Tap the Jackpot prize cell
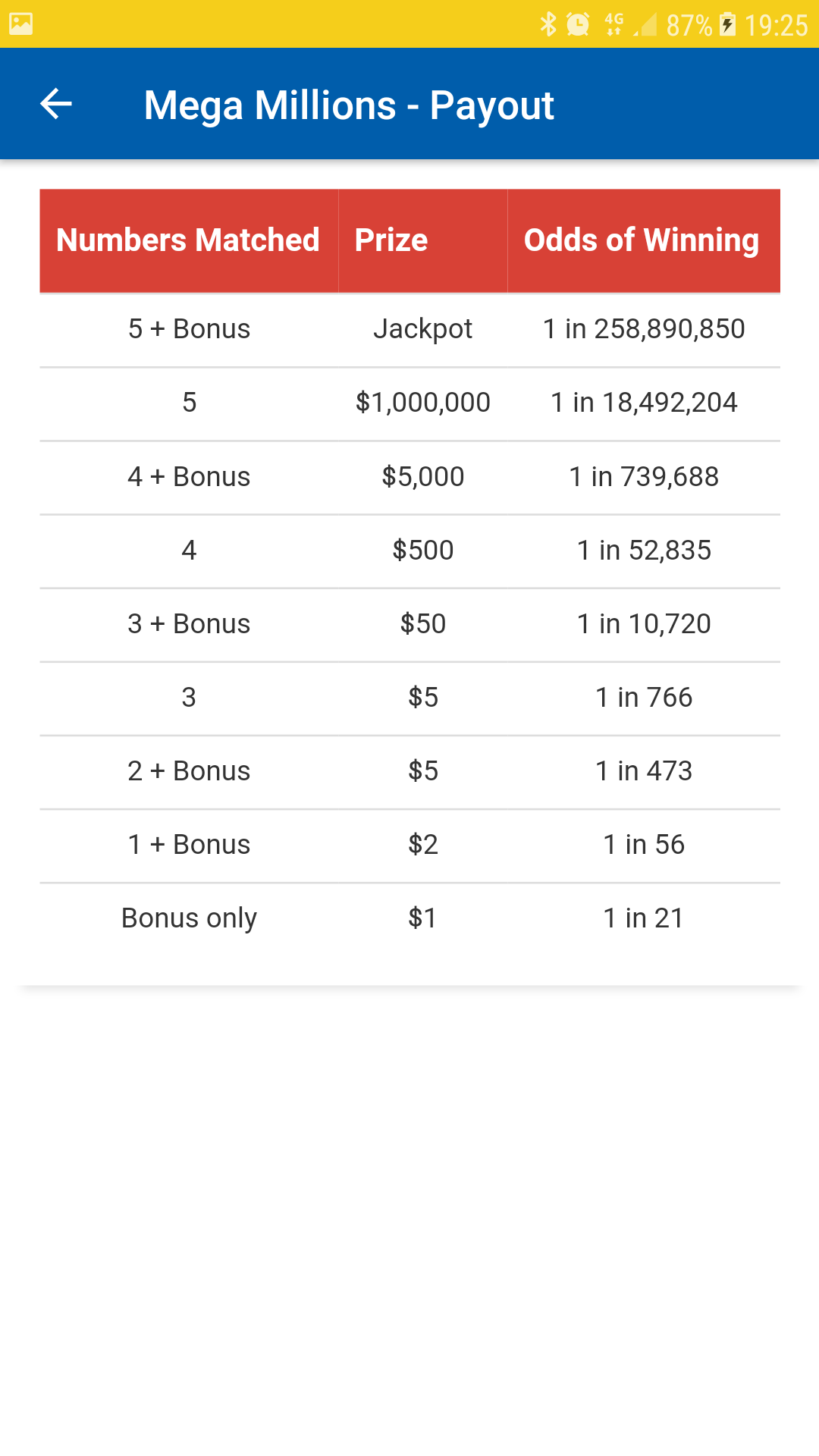Viewport: 819px width, 1456px height. point(422,329)
